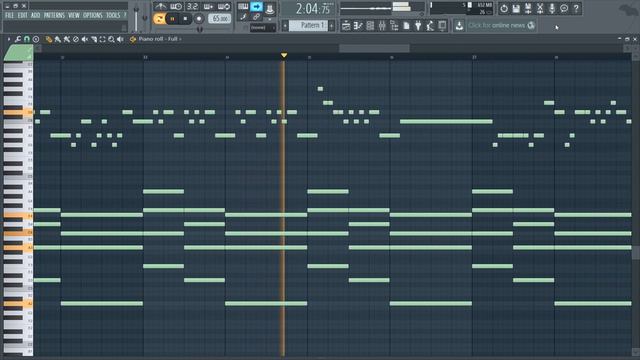Toggle the blue arrow auto-scroll button
The height and width of the screenshot is (360, 640).
[256, 7]
